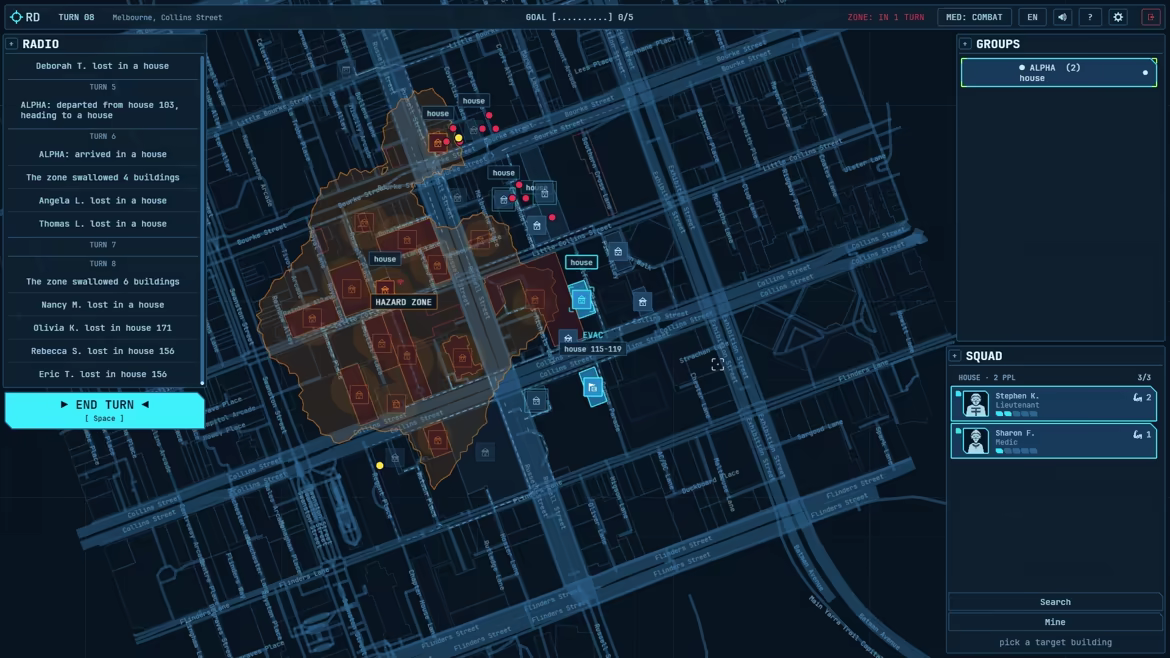Image resolution: width=1170 pixels, height=658 pixels.
Task: Select the ALPHA (2) house group
Action: tap(1059, 72)
